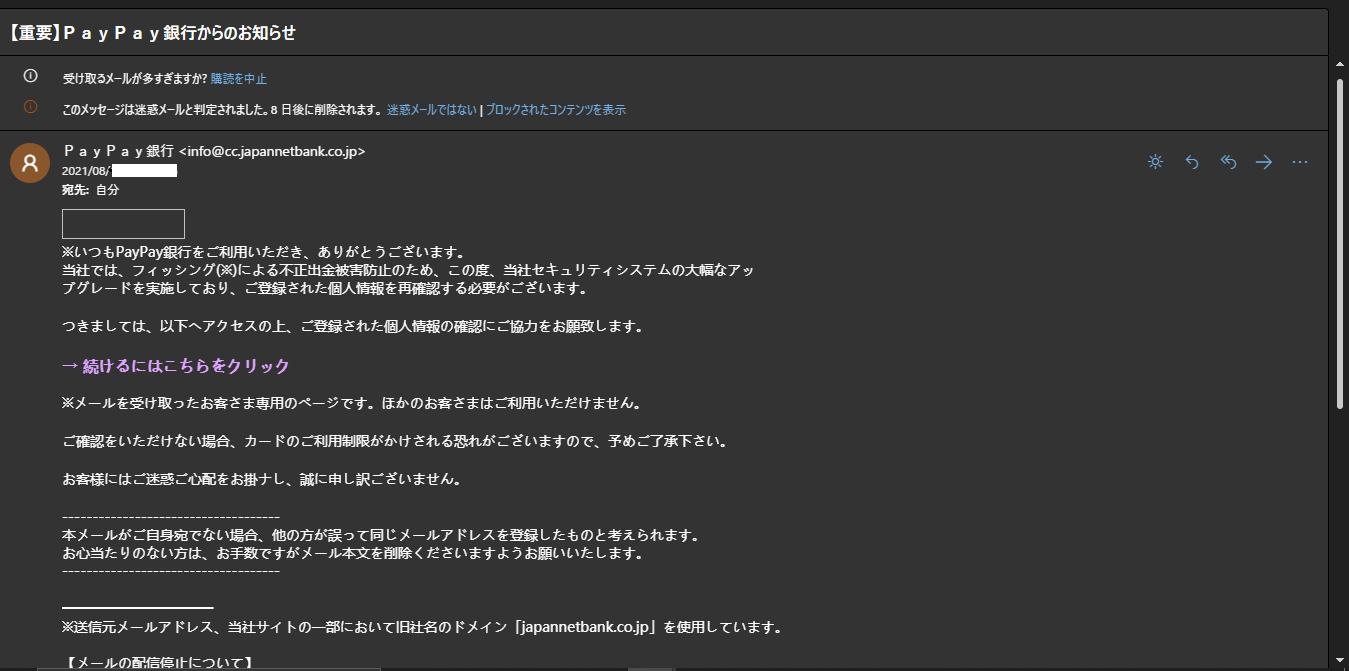Viewport: 1349px width, 671px height.
Task: Click the scrollbar down arrow
Action: [x=1340, y=659]
